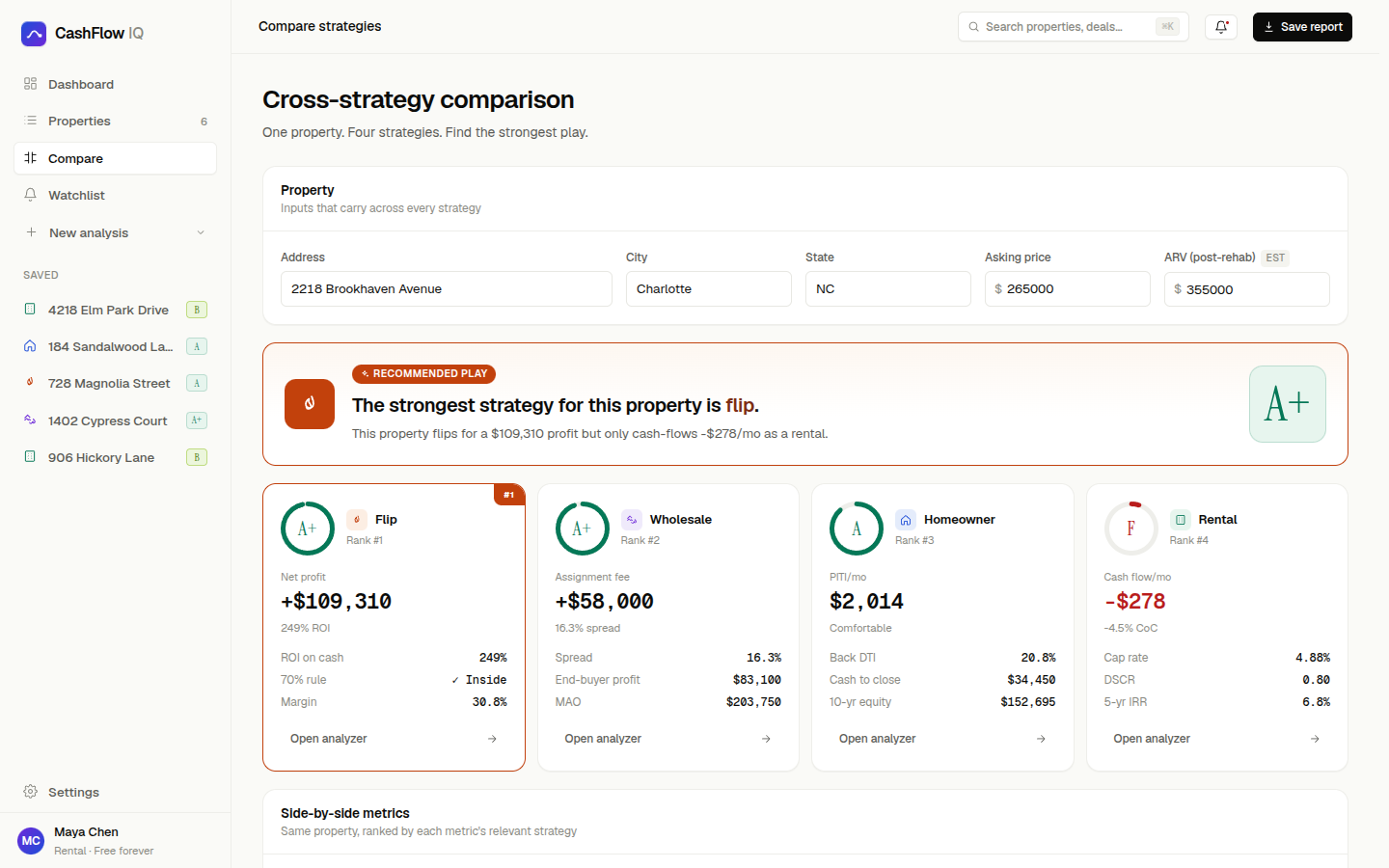Click the #1 rank badge on Flip card
The width and height of the screenshot is (1389, 868).
point(509,495)
